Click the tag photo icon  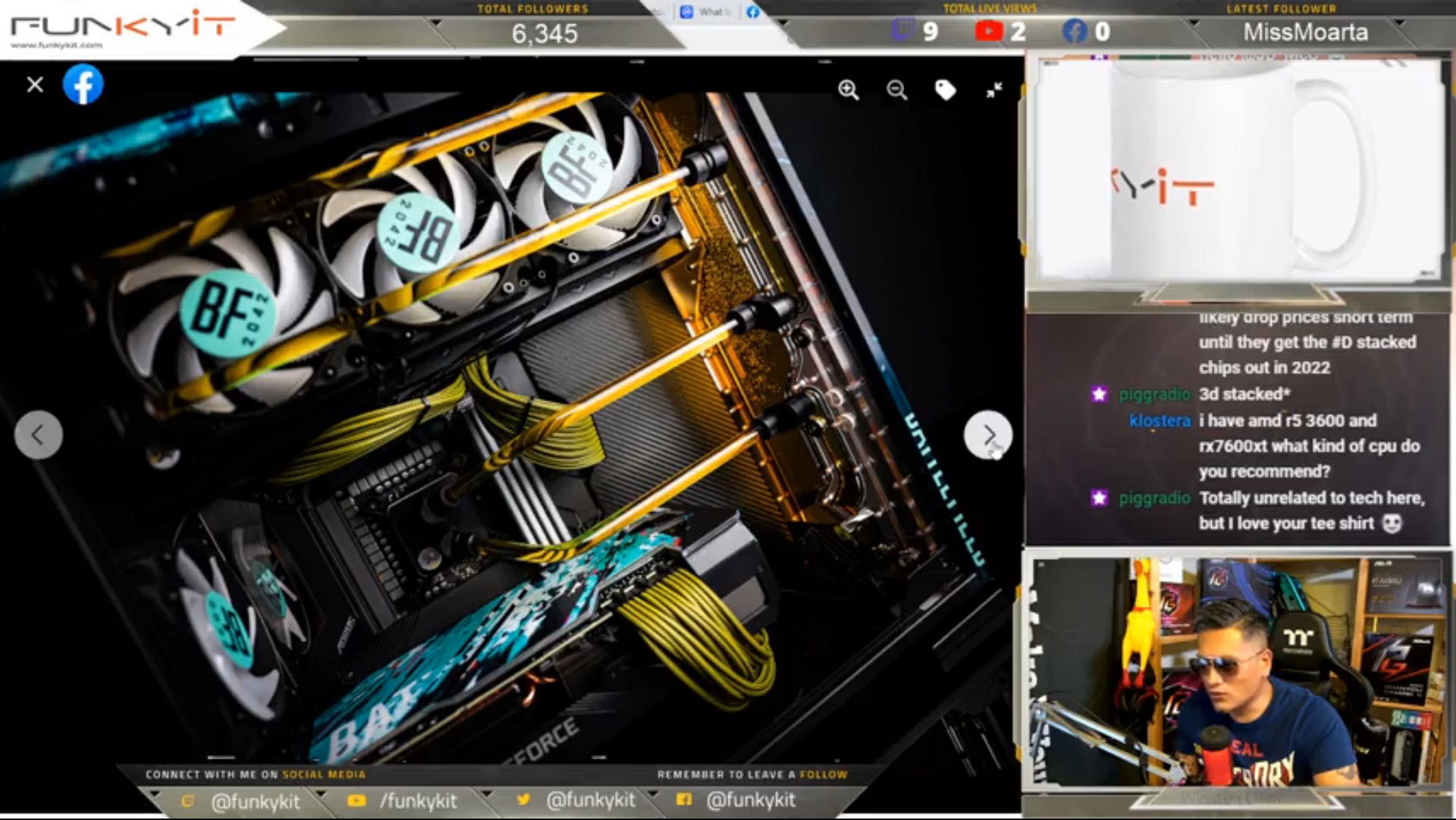point(945,90)
